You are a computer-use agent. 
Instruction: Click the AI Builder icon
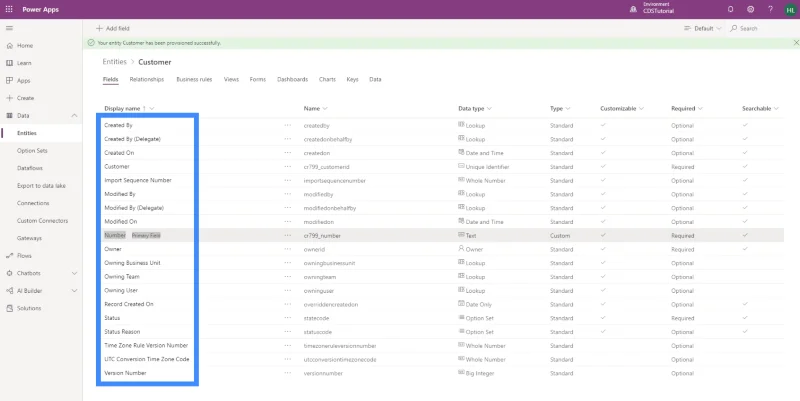tap(9, 291)
